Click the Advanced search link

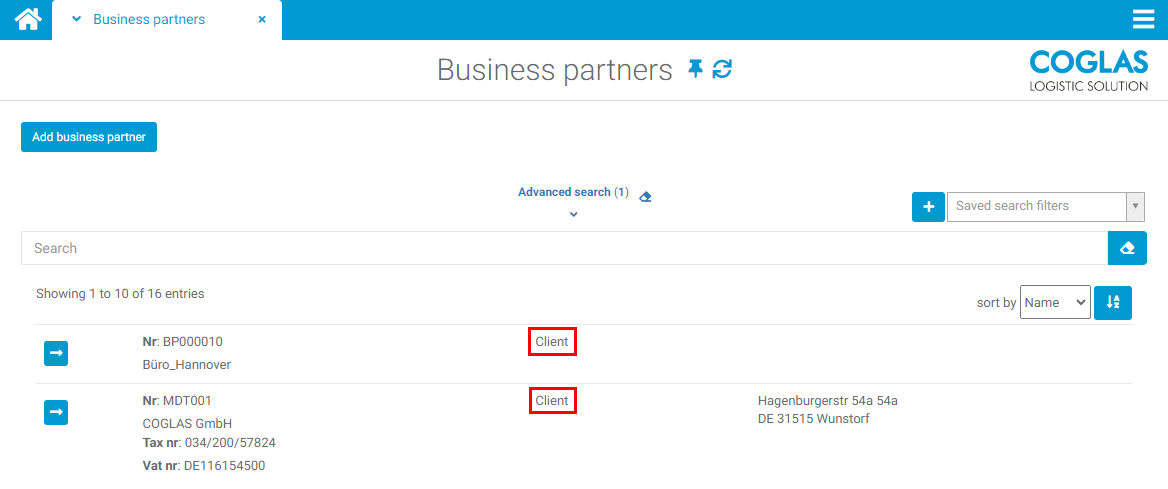[564, 192]
